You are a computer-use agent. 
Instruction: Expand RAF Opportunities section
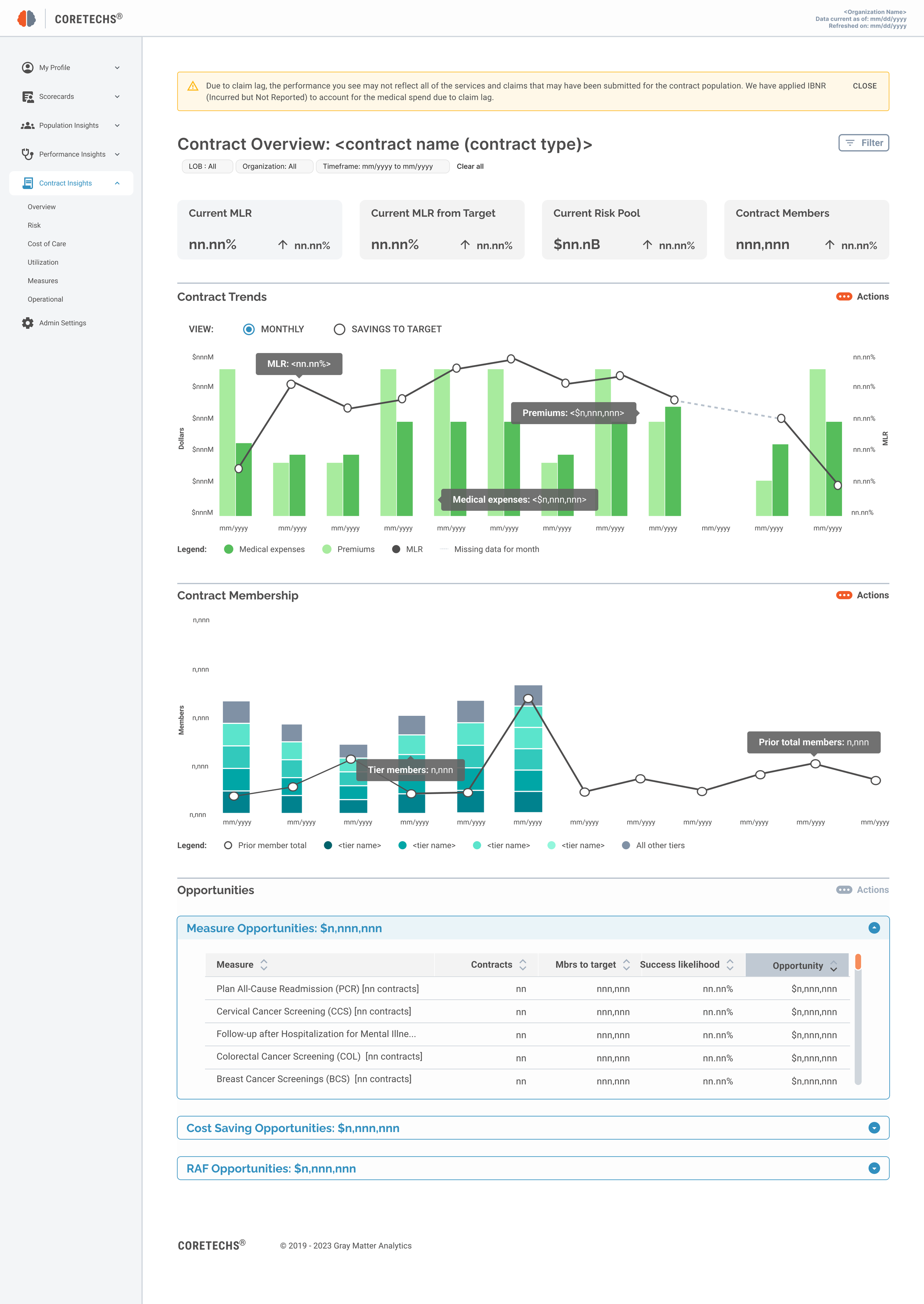(x=874, y=1169)
